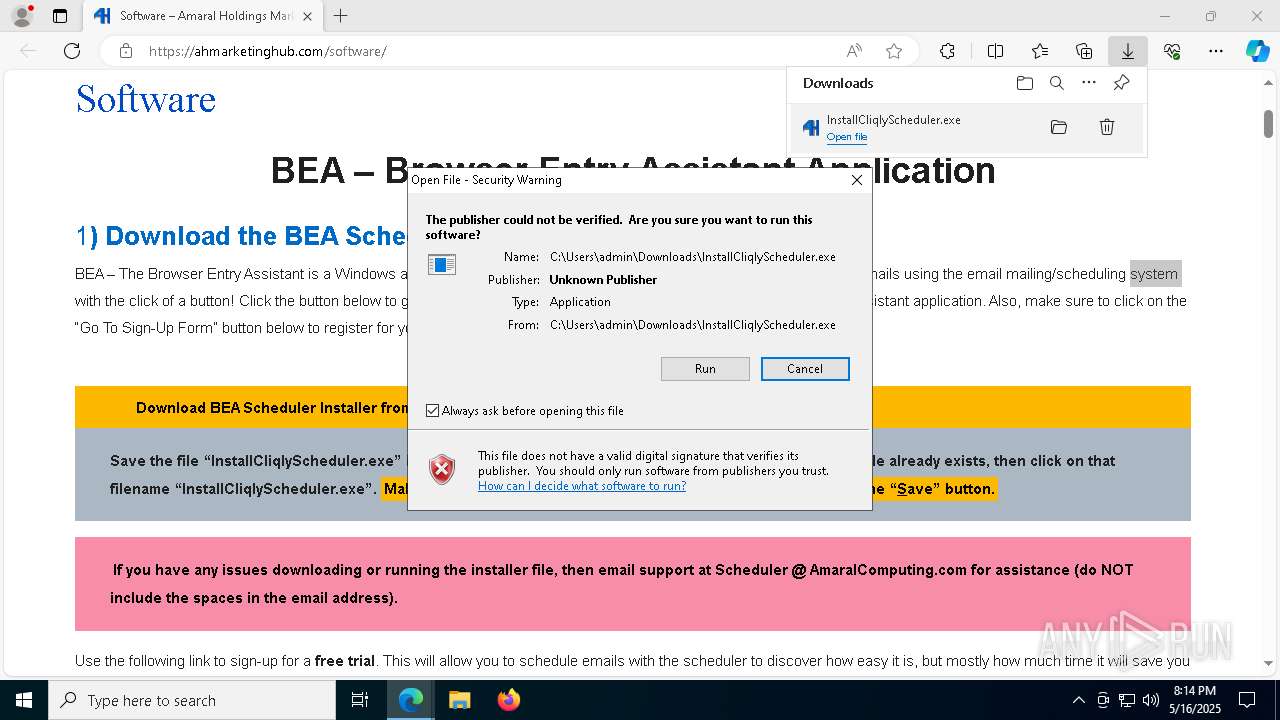Open the tab actions menu icon
Screen dimensions: 1280x720
[x=60, y=16]
